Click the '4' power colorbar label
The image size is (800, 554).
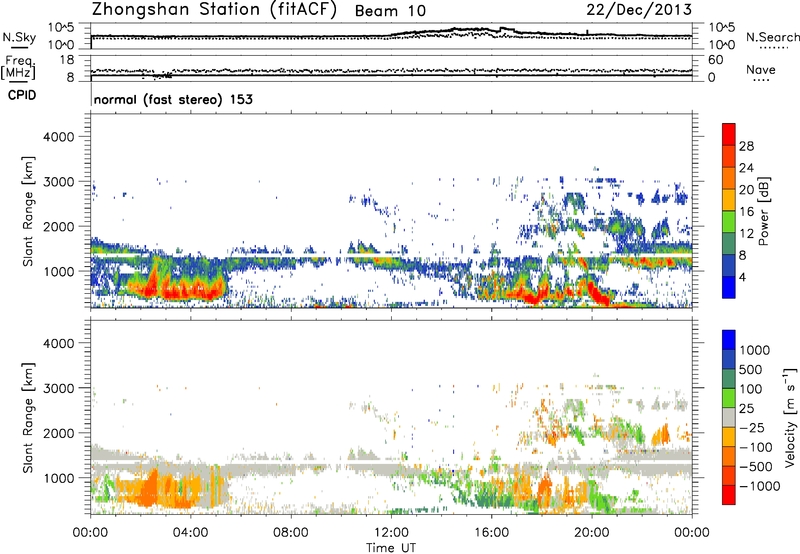coord(743,278)
